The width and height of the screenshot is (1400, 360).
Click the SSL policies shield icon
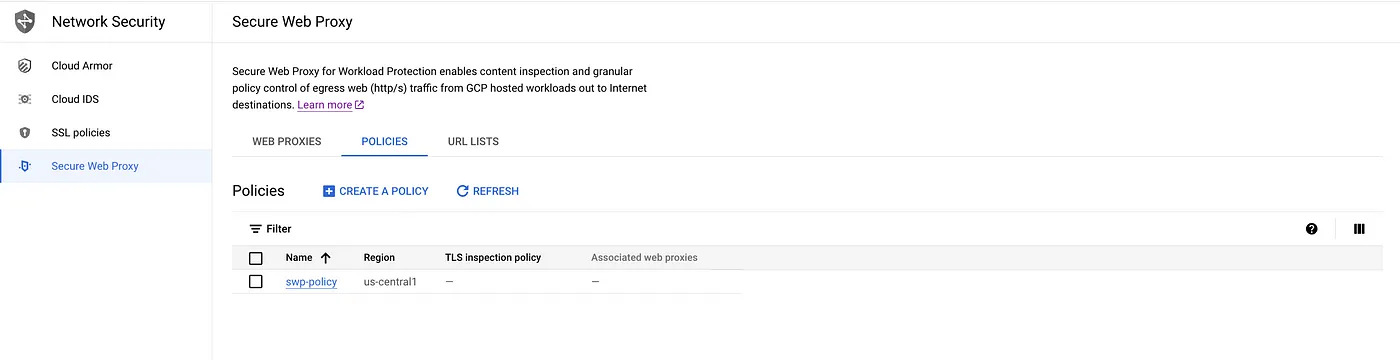coord(25,133)
